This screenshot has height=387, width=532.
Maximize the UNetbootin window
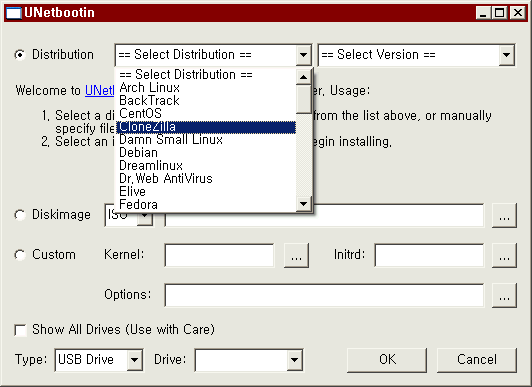pos(499,13)
